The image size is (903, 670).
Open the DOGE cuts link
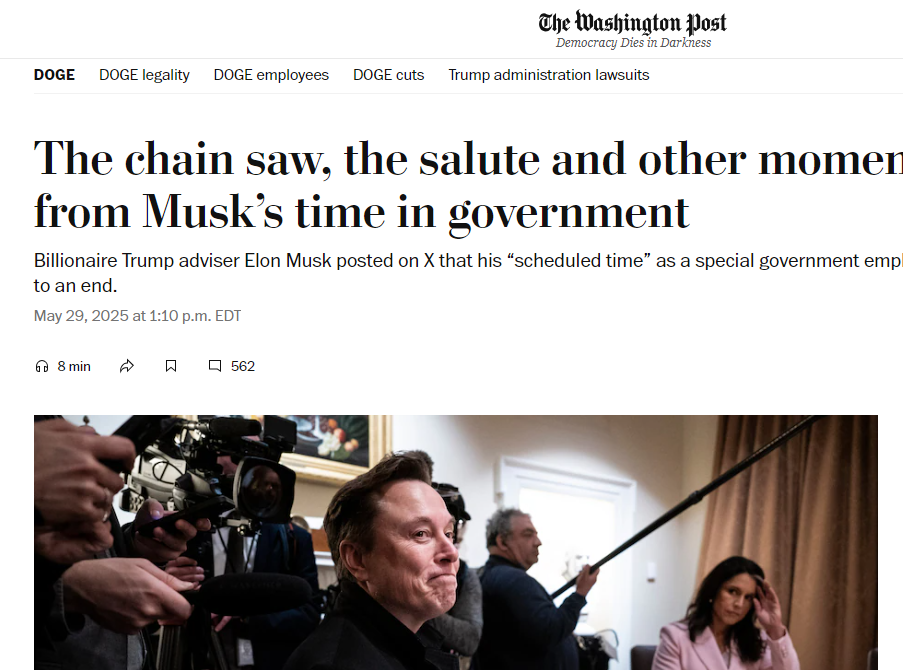389,75
